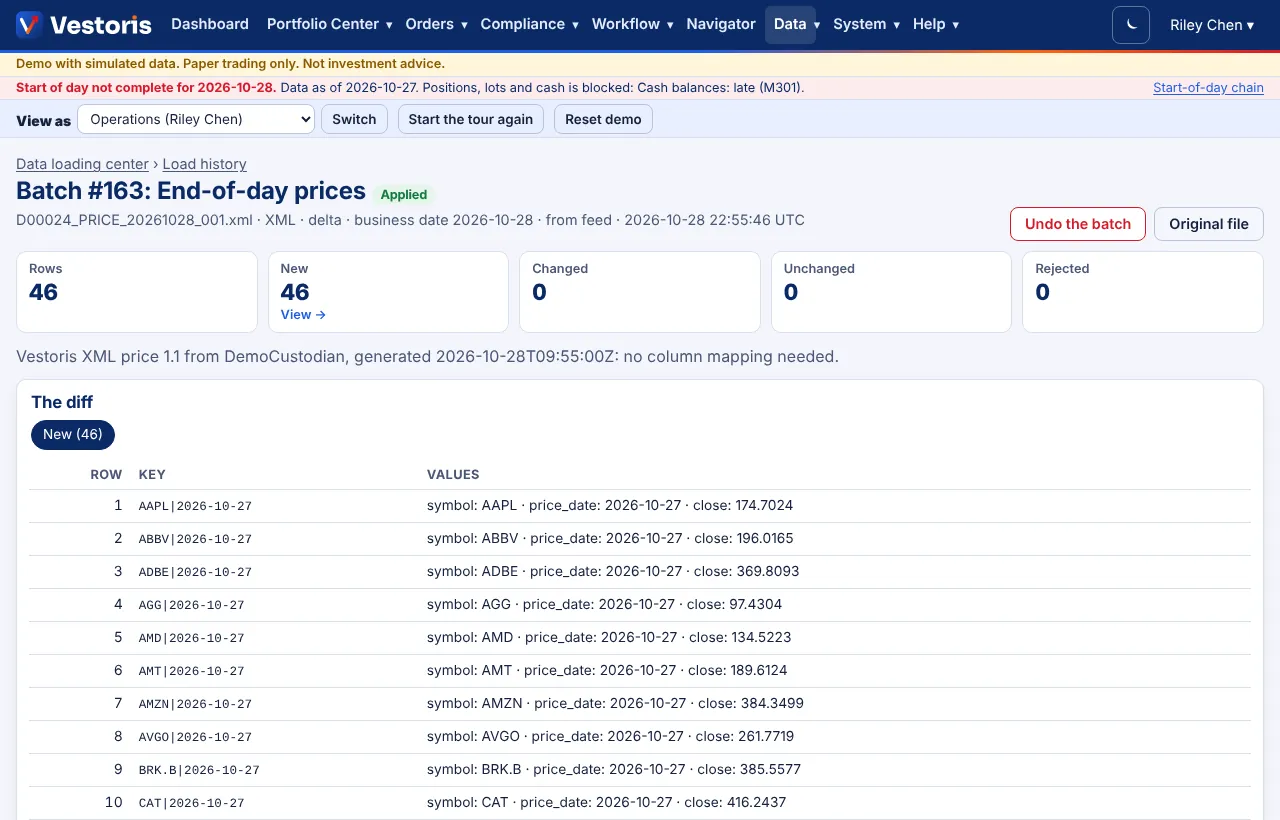Screen dimensions: 1280x820
Task: Click the AVGO|2026-10-27 key
Action: 195,737
